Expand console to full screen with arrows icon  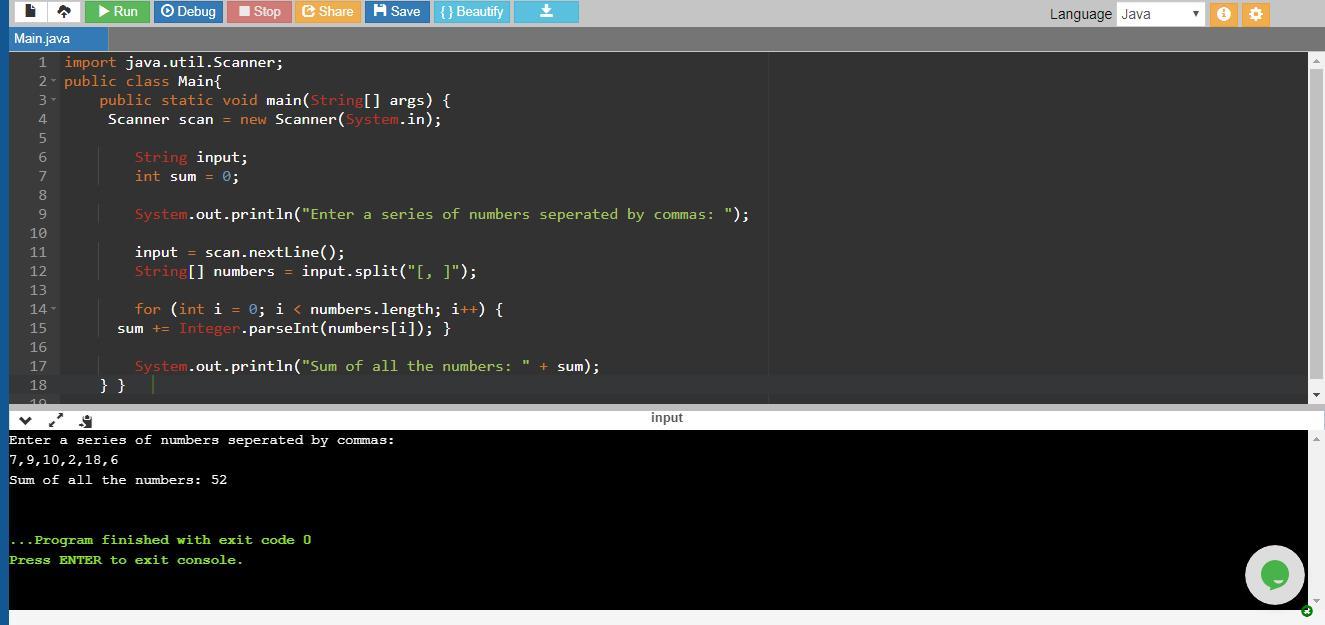(55, 421)
